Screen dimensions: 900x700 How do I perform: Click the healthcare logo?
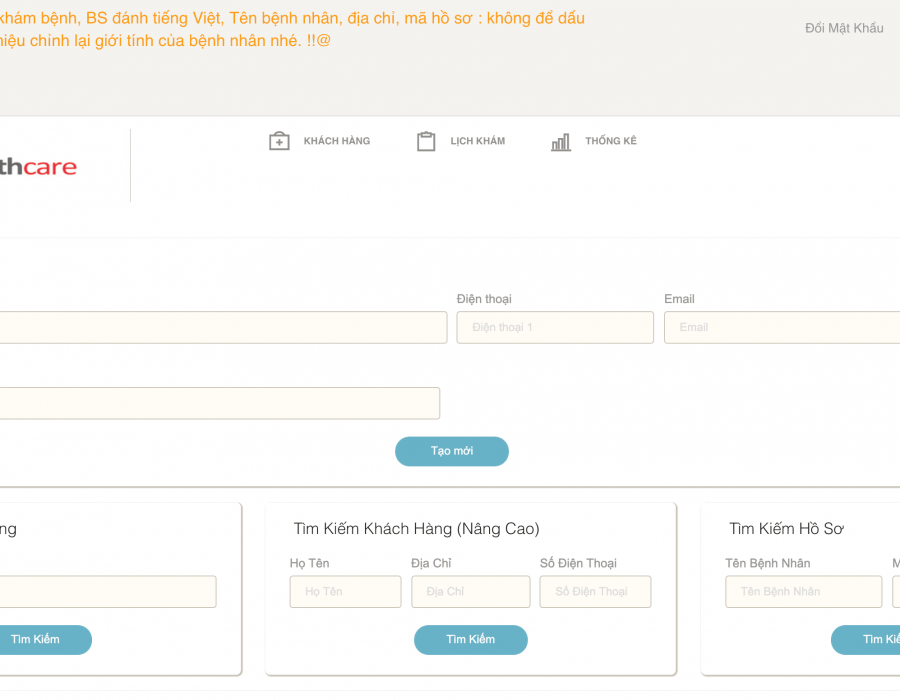click(38, 167)
